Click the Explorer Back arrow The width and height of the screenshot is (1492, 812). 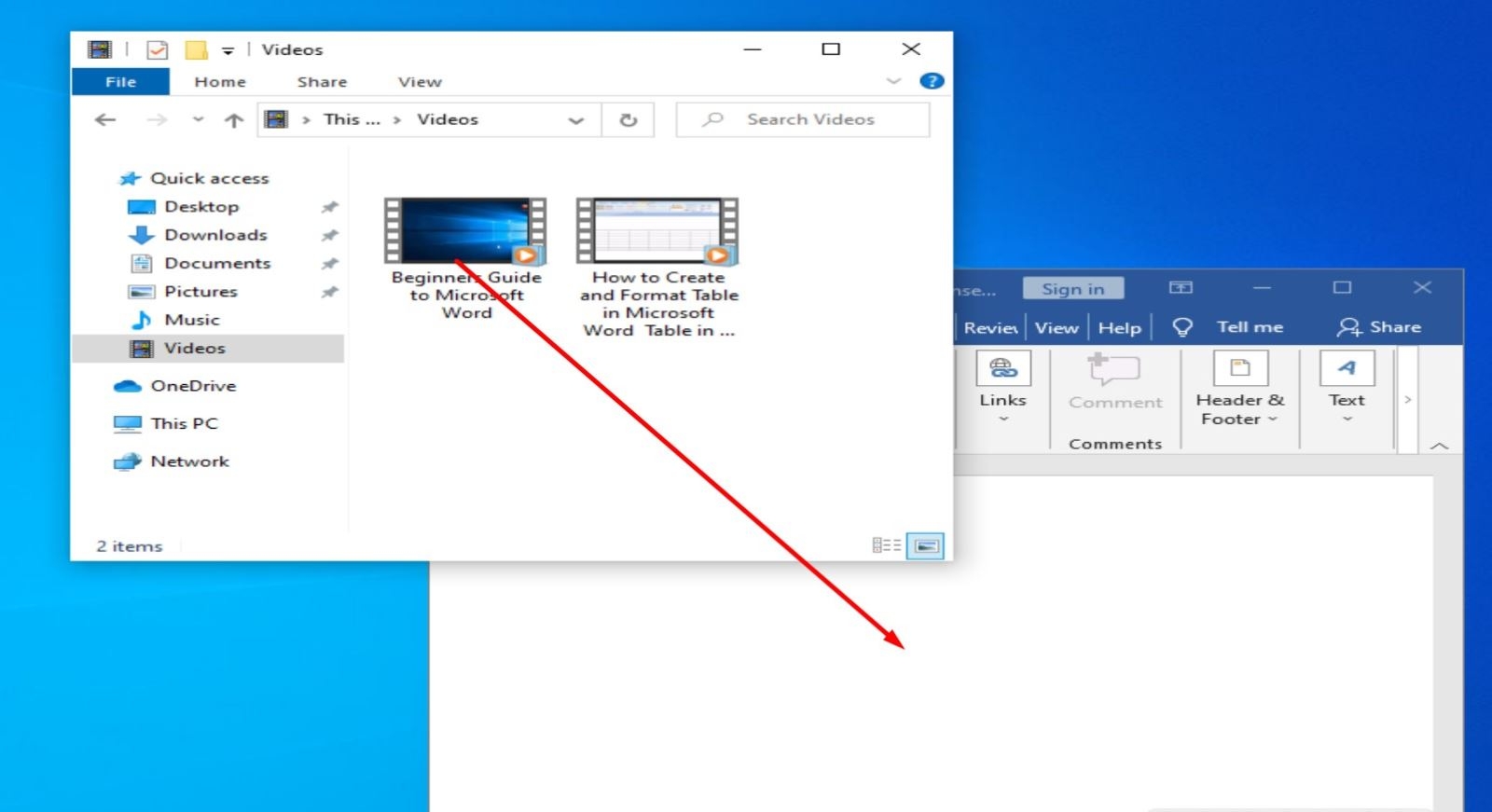(x=105, y=119)
